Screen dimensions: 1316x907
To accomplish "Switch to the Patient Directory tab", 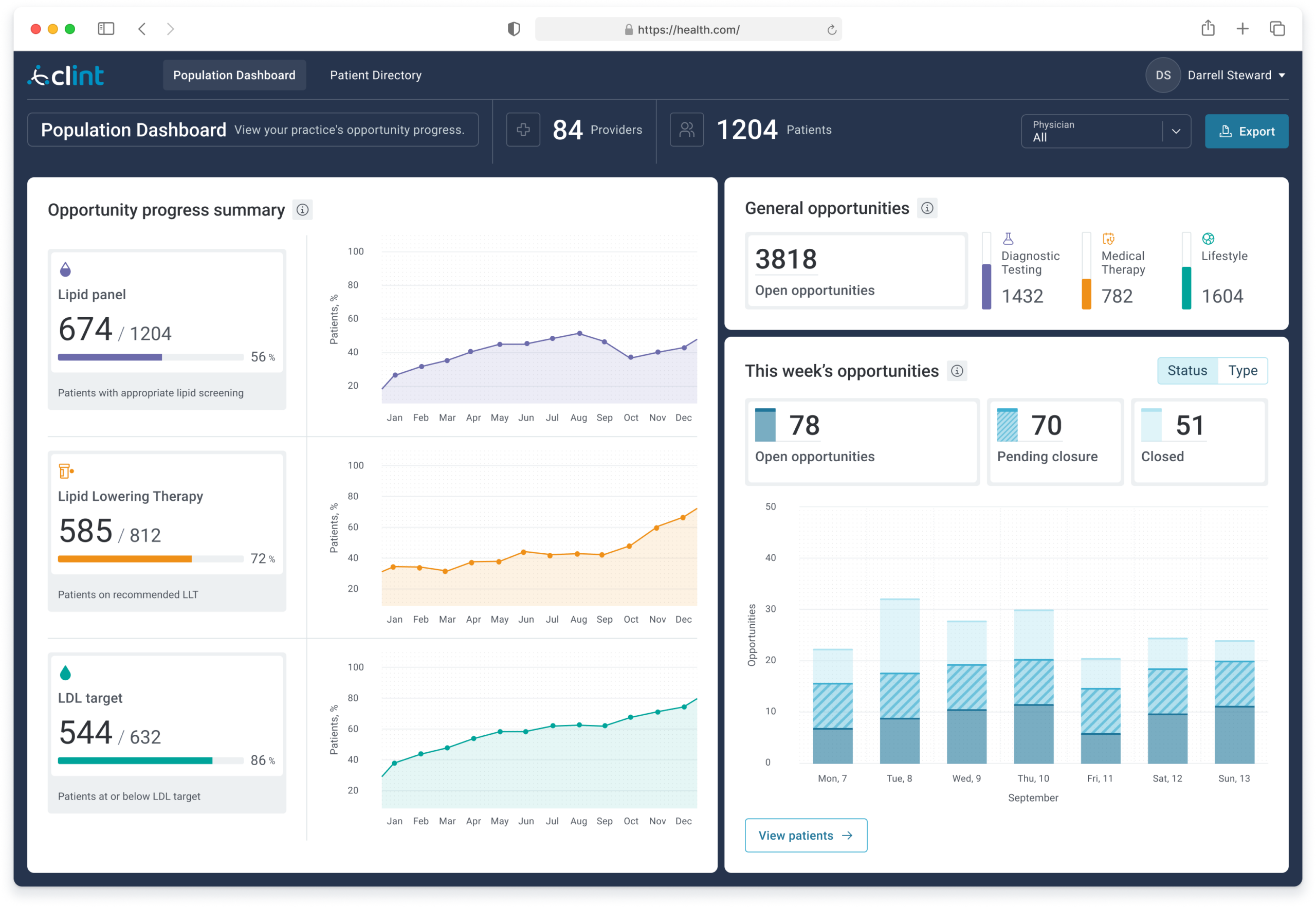I will tap(375, 75).
